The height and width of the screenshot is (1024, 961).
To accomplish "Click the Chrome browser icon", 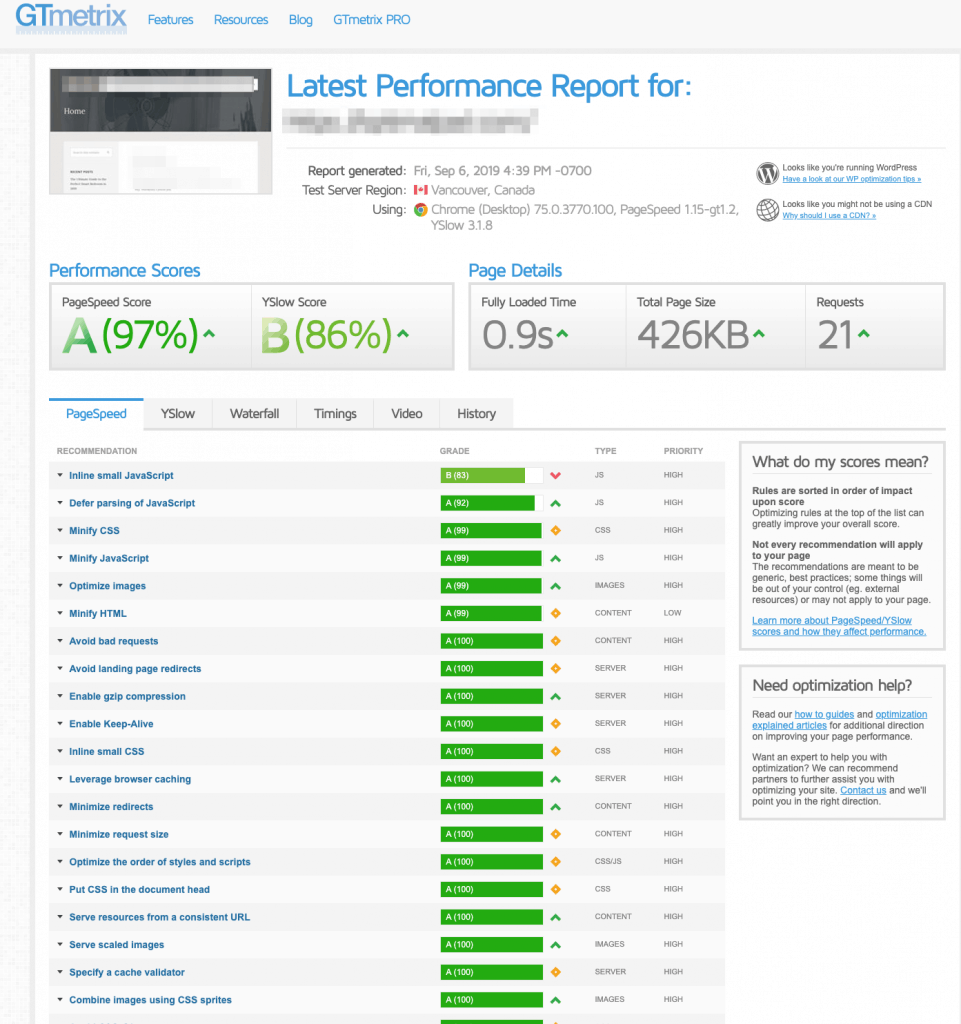I will point(420,210).
